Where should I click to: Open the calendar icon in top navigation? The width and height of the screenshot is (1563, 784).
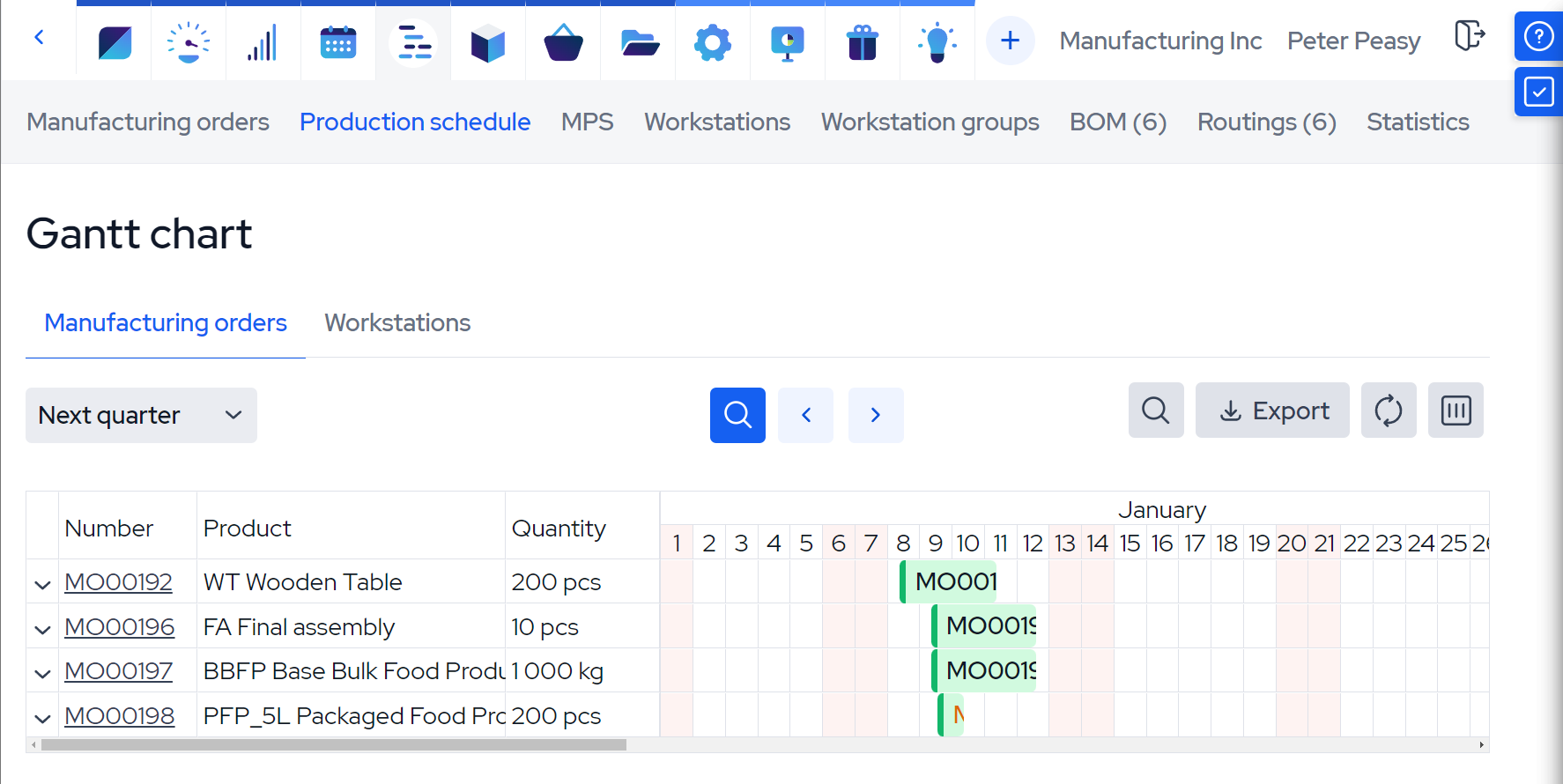[338, 41]
